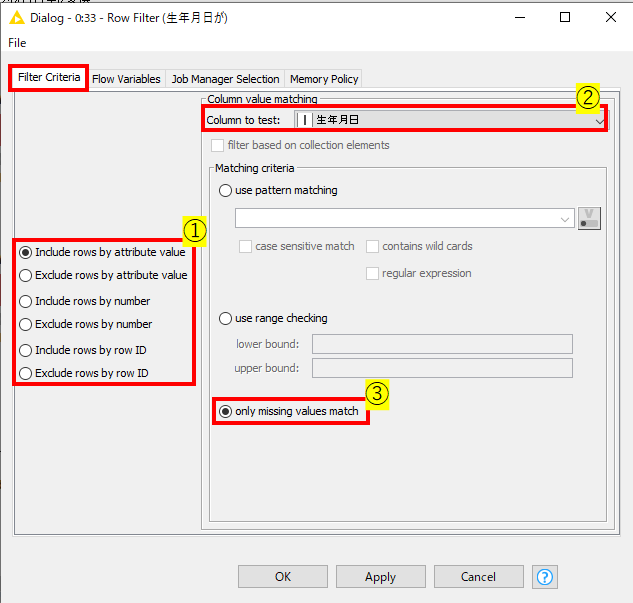Enable contains wild cards checkbox
This screenshot has height=603, width=633.
click(372, 246)
